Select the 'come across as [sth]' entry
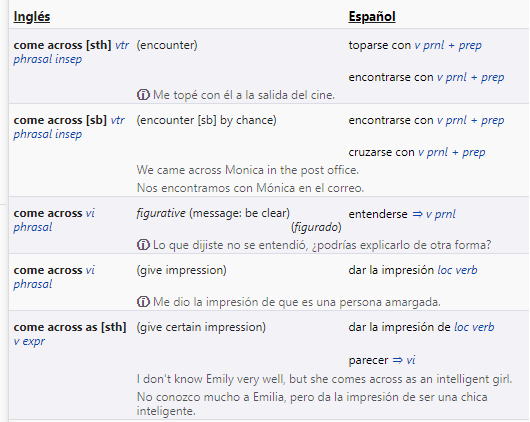The width and height of the screenshot is (530, 422). [x=70, y=327]
